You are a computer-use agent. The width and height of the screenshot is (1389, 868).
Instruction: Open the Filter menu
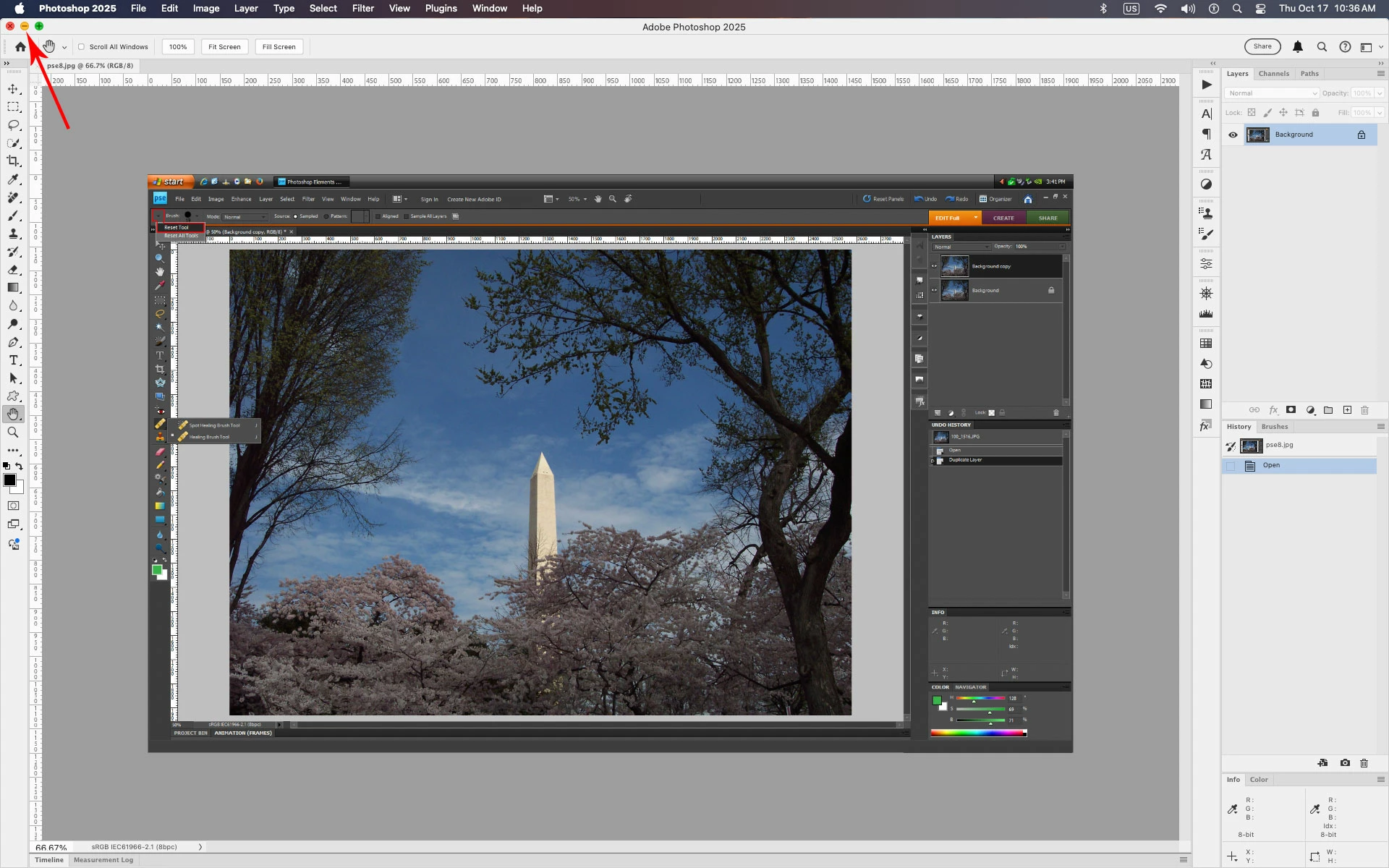pos(362,9)
